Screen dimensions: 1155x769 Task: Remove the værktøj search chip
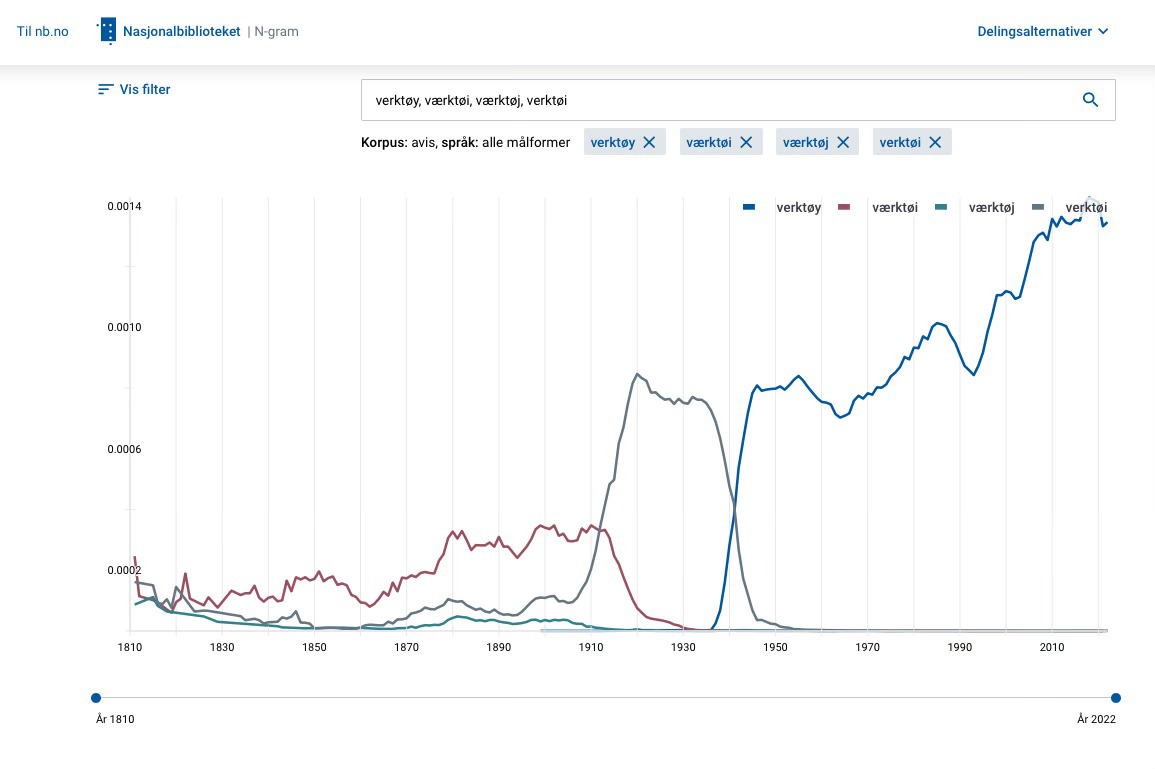pos(843,142)
